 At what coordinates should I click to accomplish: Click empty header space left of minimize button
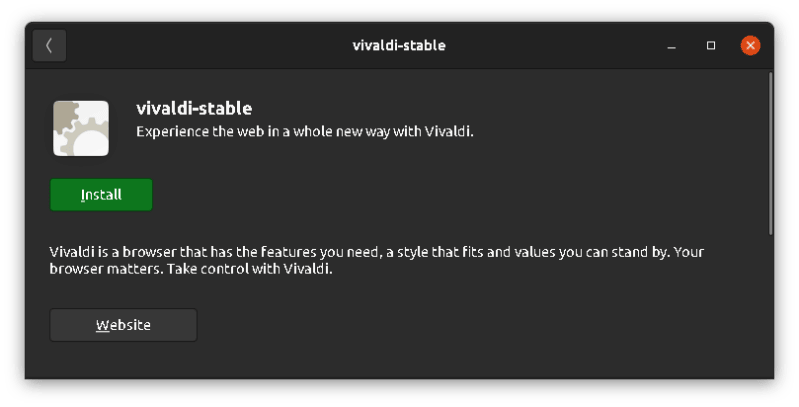(600, 46)
